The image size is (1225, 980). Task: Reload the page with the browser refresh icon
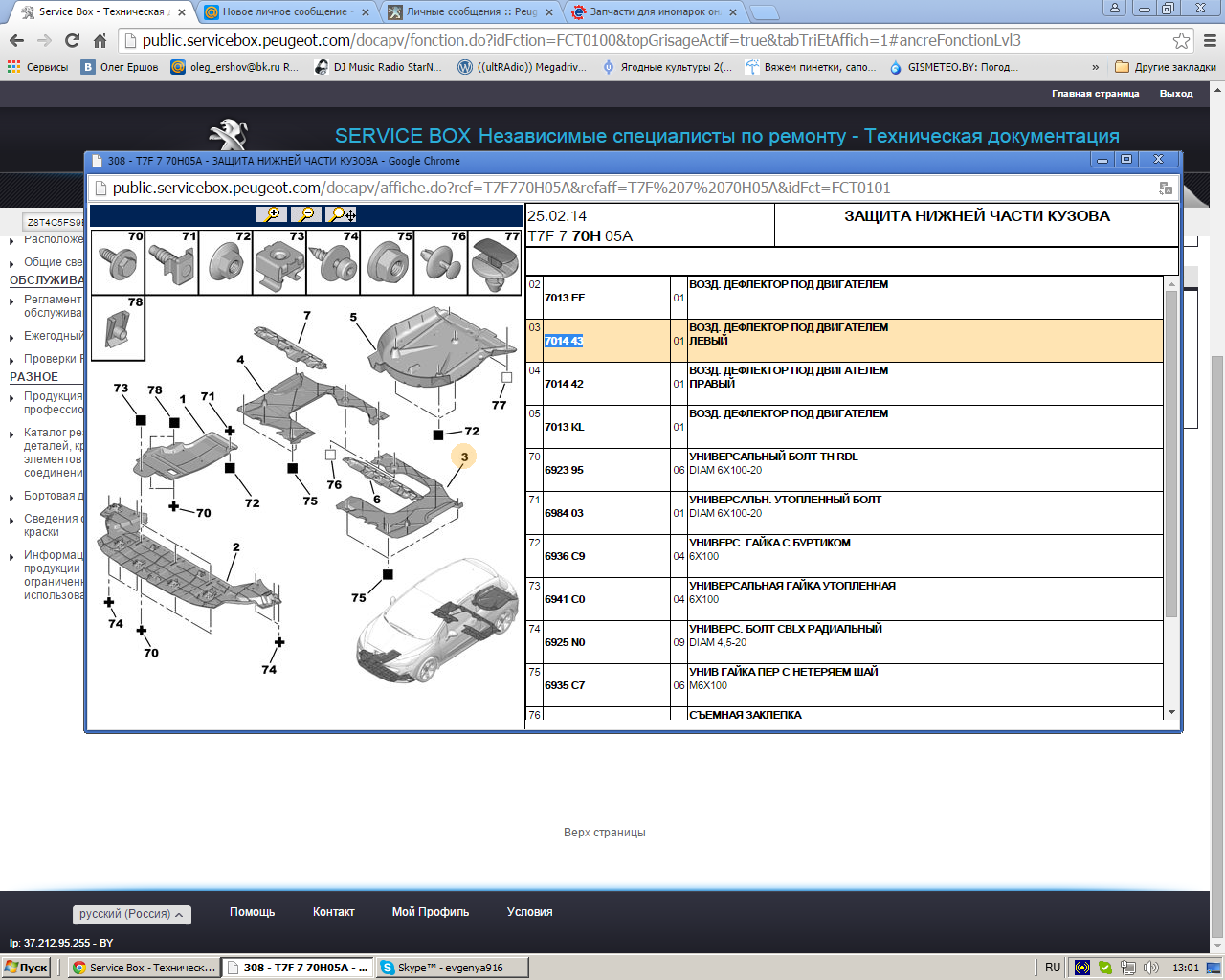point(72,40)
